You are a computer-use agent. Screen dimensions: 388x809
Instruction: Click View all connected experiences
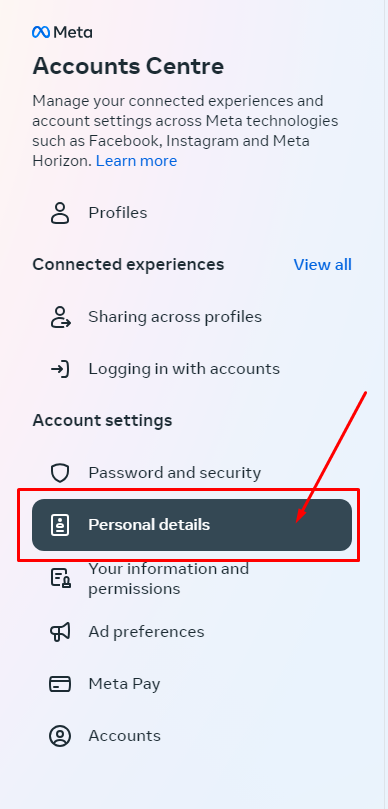pos(322,265)
